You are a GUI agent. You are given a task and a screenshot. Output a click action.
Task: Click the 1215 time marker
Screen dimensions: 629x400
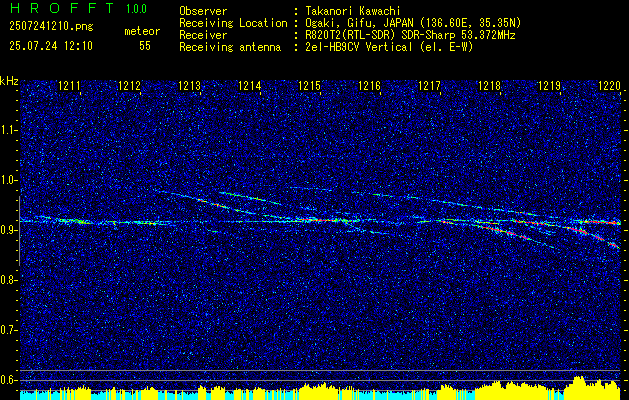coord(309,85)
